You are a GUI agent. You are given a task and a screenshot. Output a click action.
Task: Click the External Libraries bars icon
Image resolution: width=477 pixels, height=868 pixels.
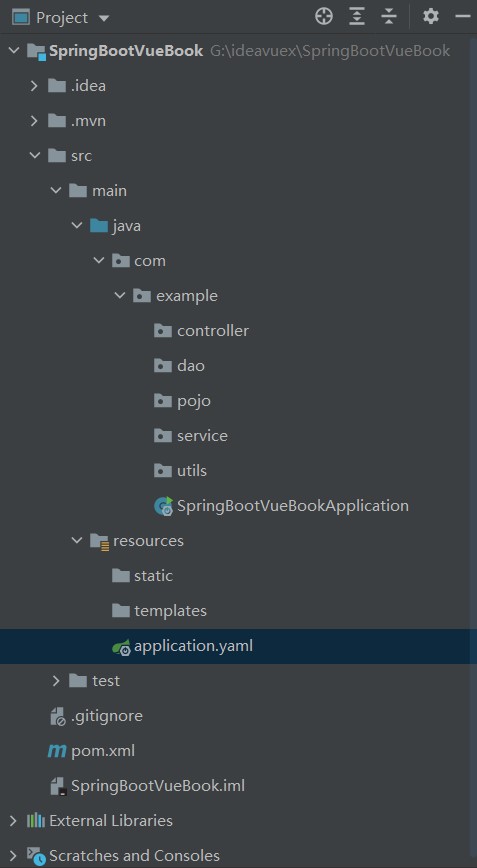36,820
